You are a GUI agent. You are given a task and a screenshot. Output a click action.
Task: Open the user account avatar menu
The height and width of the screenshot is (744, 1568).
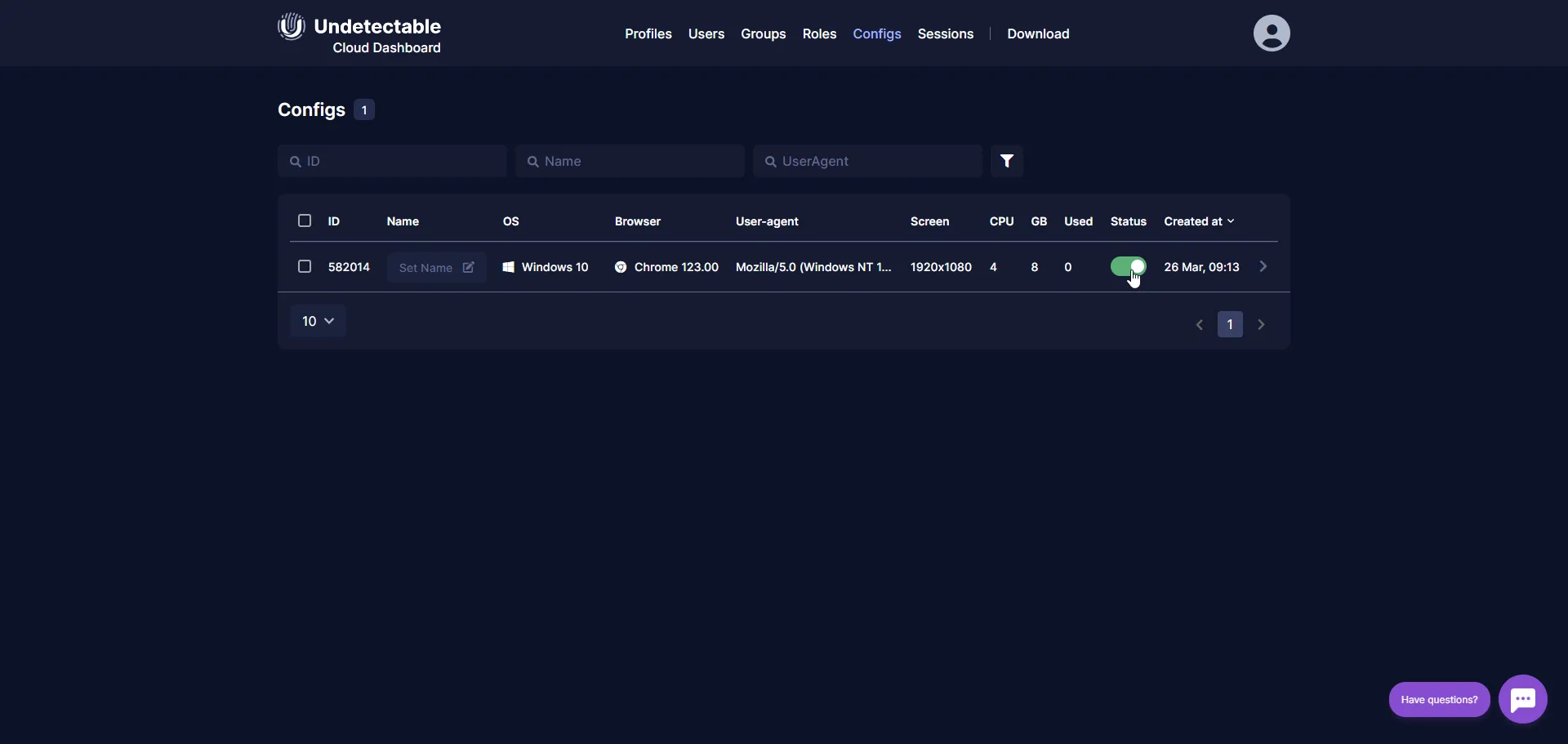pos(1272,33)
